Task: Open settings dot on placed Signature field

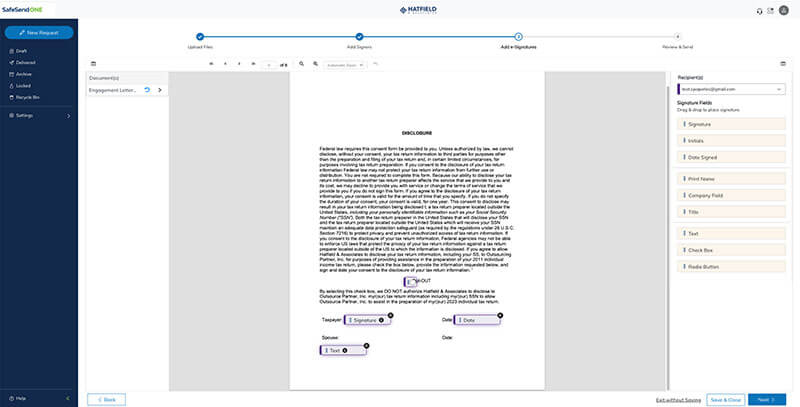Action: click(x=381, y=320)
